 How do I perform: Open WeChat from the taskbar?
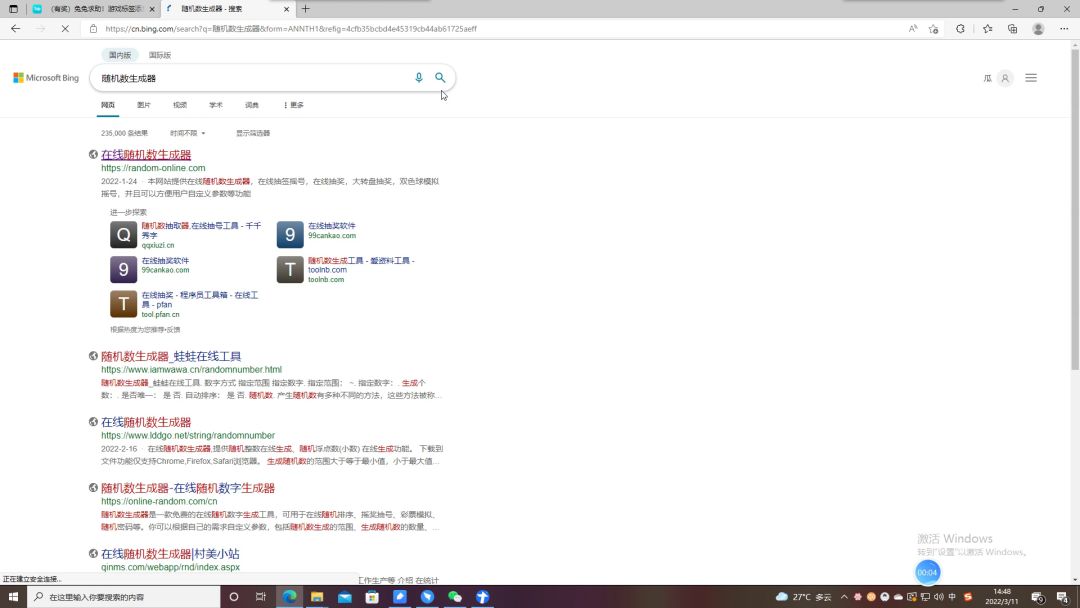click(455, 597)
